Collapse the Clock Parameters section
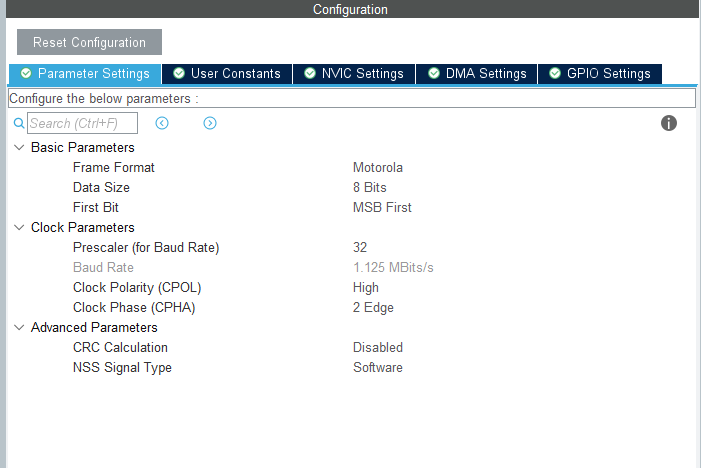Screen dimensions: 701x468 click(19, 227)
